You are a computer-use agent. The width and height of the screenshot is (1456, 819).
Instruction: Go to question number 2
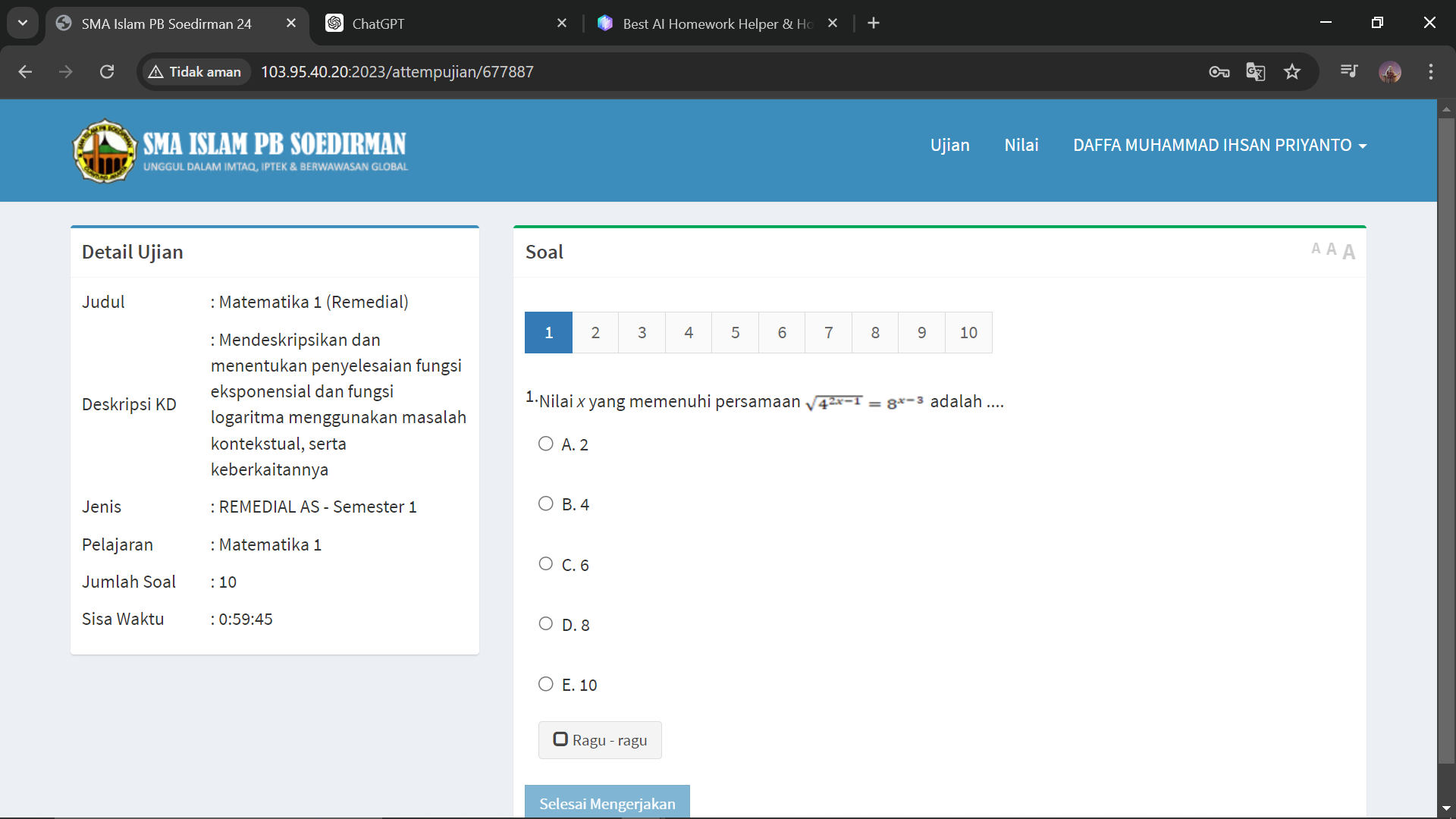click(595, 332)
